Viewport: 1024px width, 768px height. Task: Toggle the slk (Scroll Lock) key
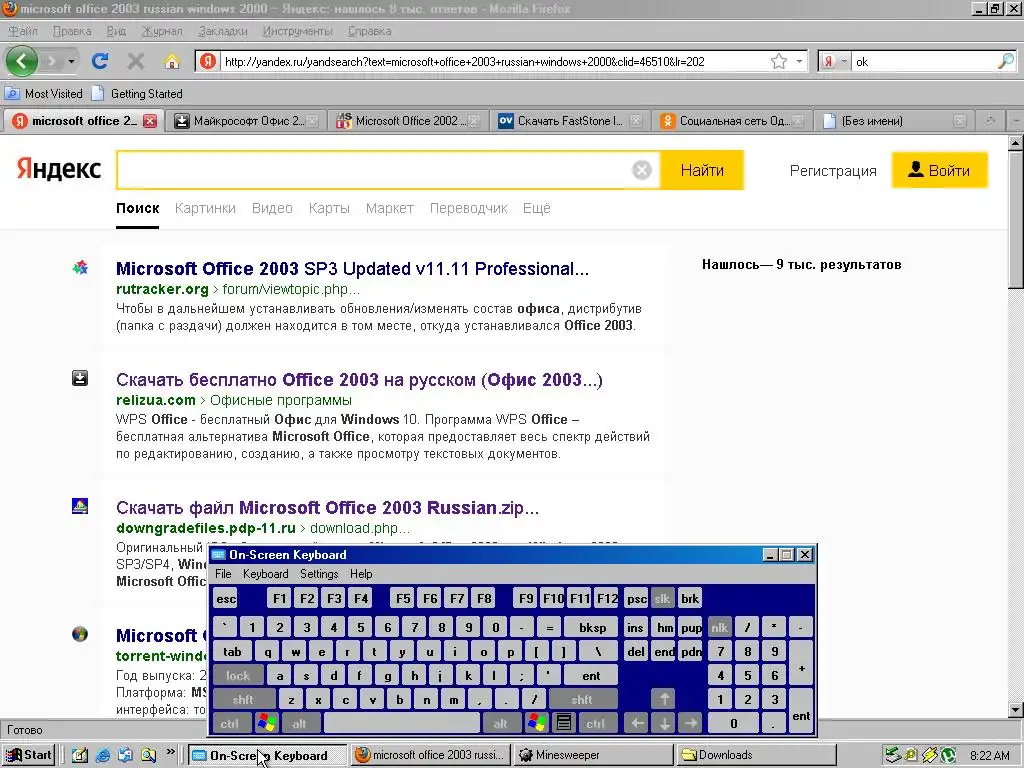pyautogui.click(x=662, y=598)
